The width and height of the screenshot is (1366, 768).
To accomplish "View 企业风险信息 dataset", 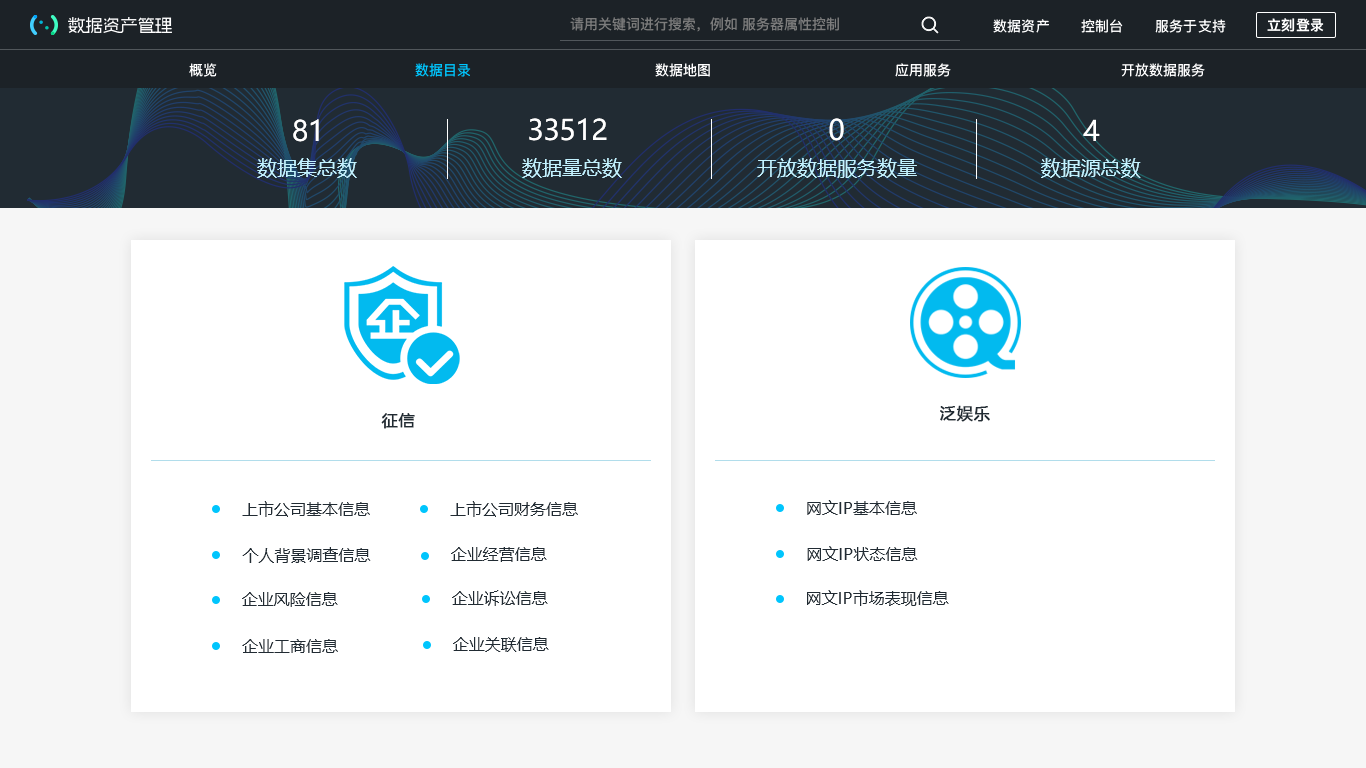I will pyautogui.click(x=290, y=599).
